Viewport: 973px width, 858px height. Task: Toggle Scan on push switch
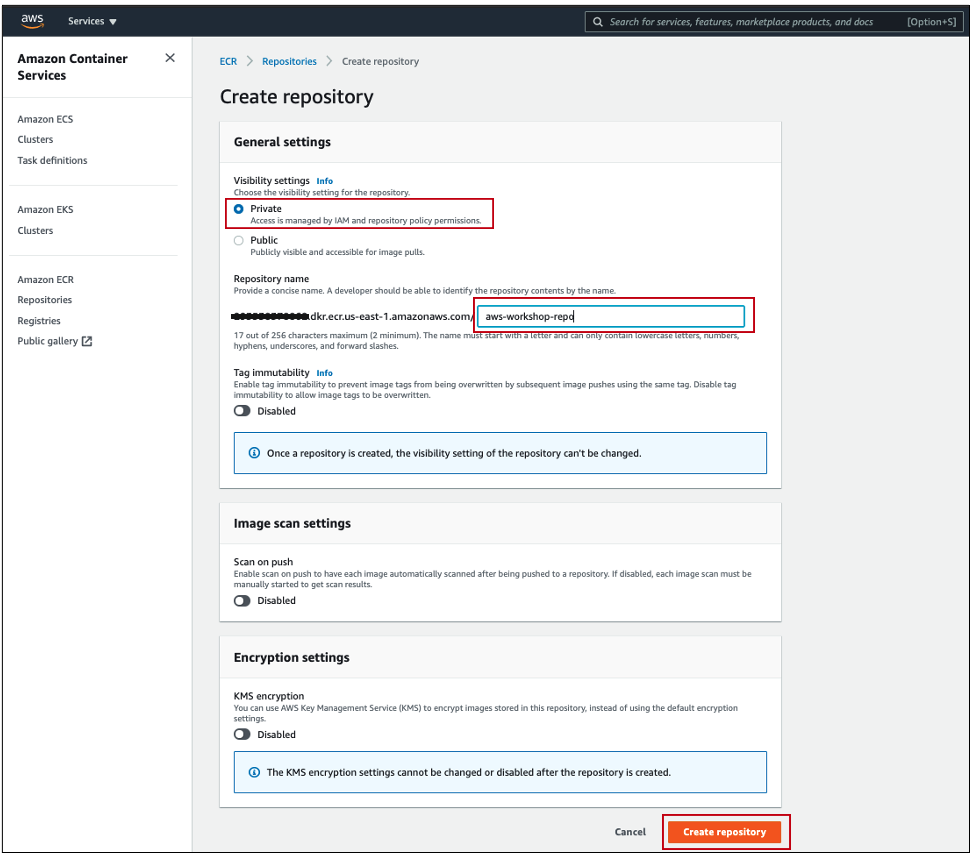pos(242,601)
